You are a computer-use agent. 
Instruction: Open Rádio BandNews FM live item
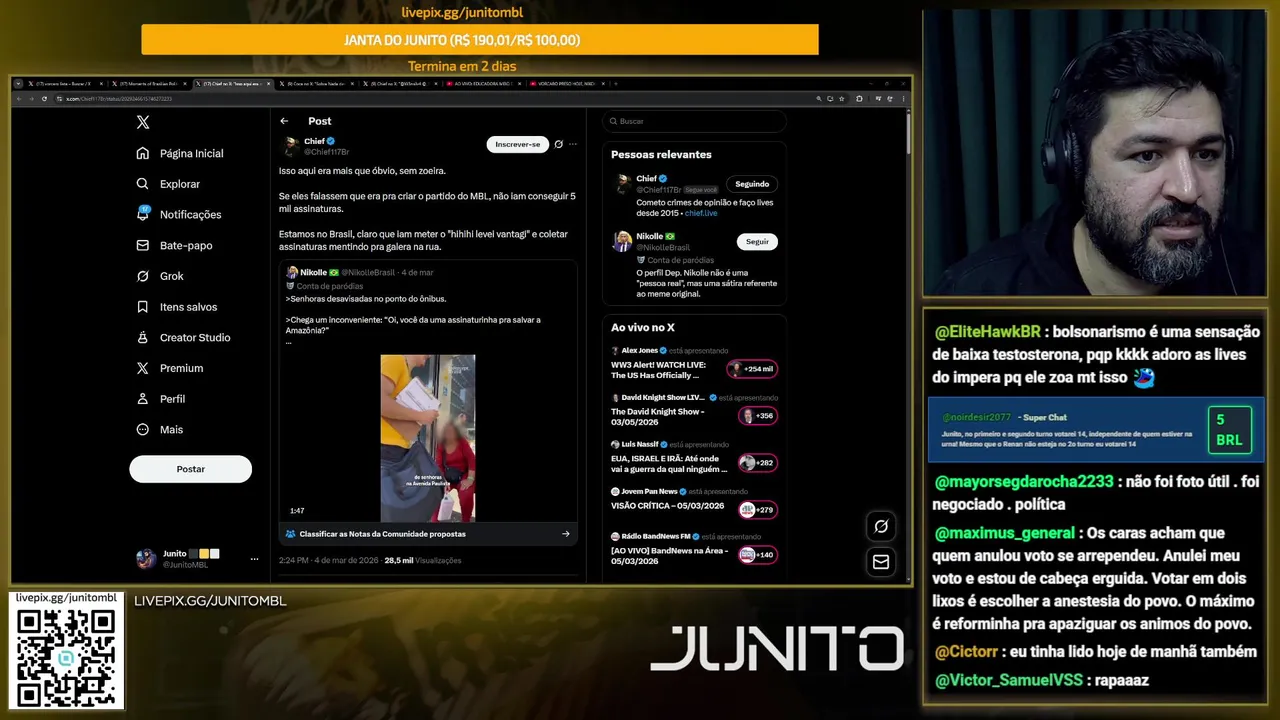coord(695,548)
